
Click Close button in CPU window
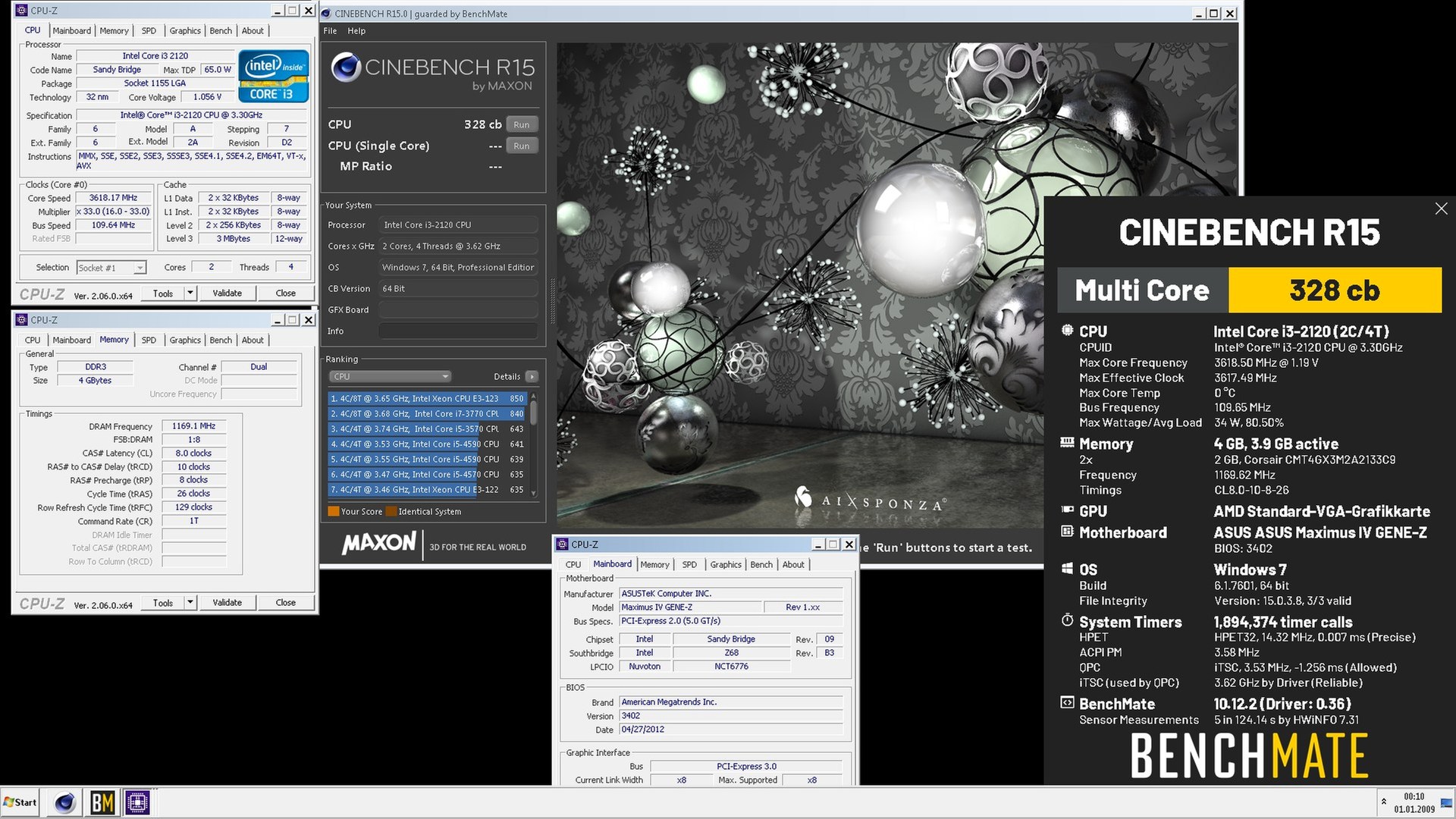(285, 293)
